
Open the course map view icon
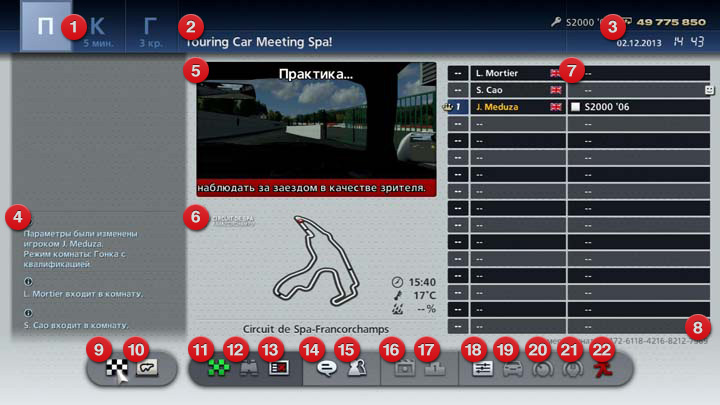(147, 368)
